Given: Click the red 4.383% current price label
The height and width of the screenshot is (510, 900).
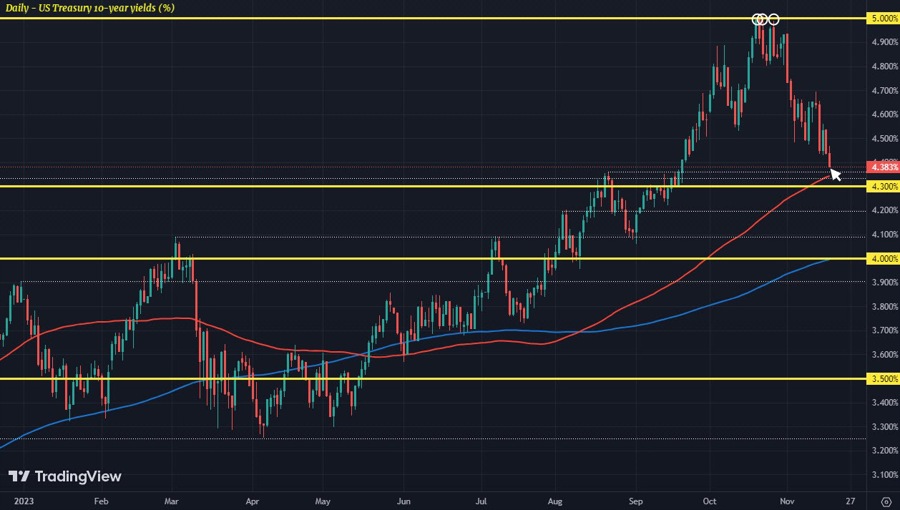Looking at the screenshot, I should (x=884, y=167).
